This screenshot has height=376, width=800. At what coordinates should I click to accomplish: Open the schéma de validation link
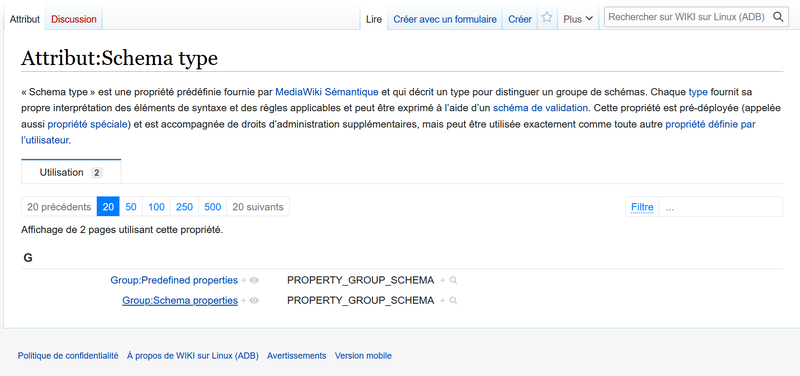pyautogui.click(x=541, y=108)
